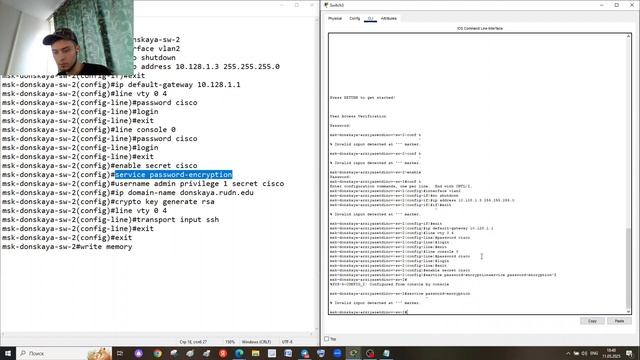Switch to highlighted Packet Tracer taskbar icon
The width and height of the screenshot is (640, 360).
[x=353, y=353]
